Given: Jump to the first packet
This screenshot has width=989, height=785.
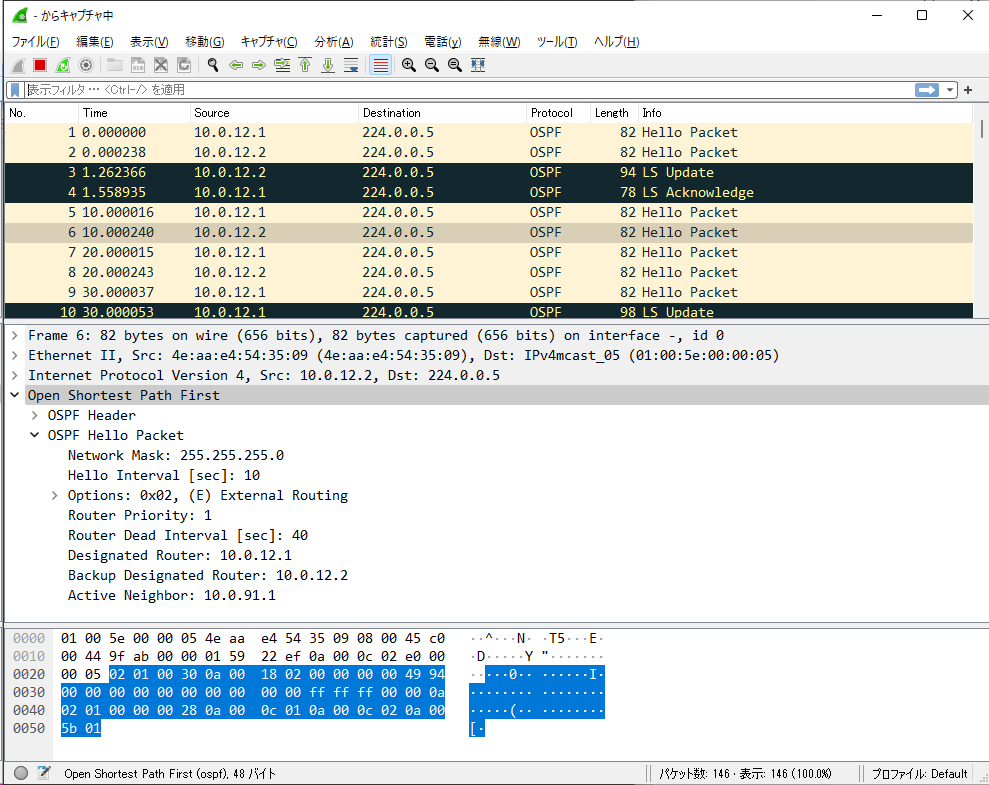Looking at the screenshot, I should click(x=305, y=65).
